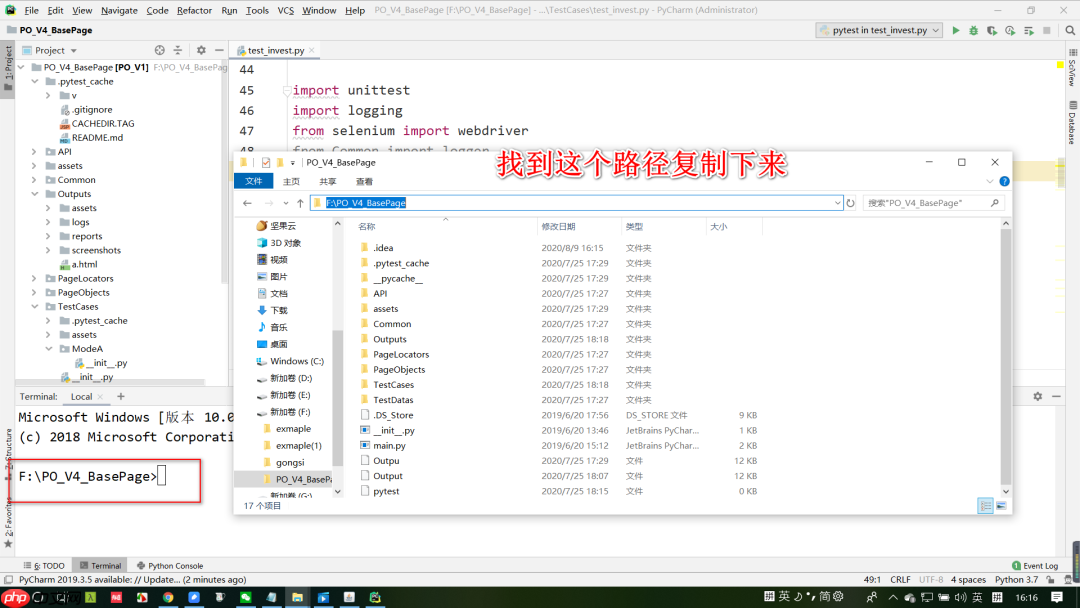Viewport: 1080px width, 608px height.
Task: Toggle the SciView side panel
Action: point(1073,73)
